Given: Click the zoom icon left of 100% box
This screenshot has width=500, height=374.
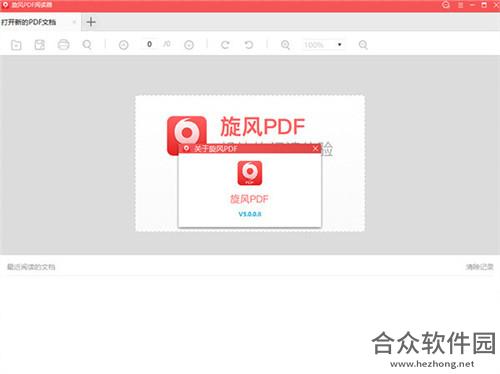Looking at the screenshot, I should [285, 45].
